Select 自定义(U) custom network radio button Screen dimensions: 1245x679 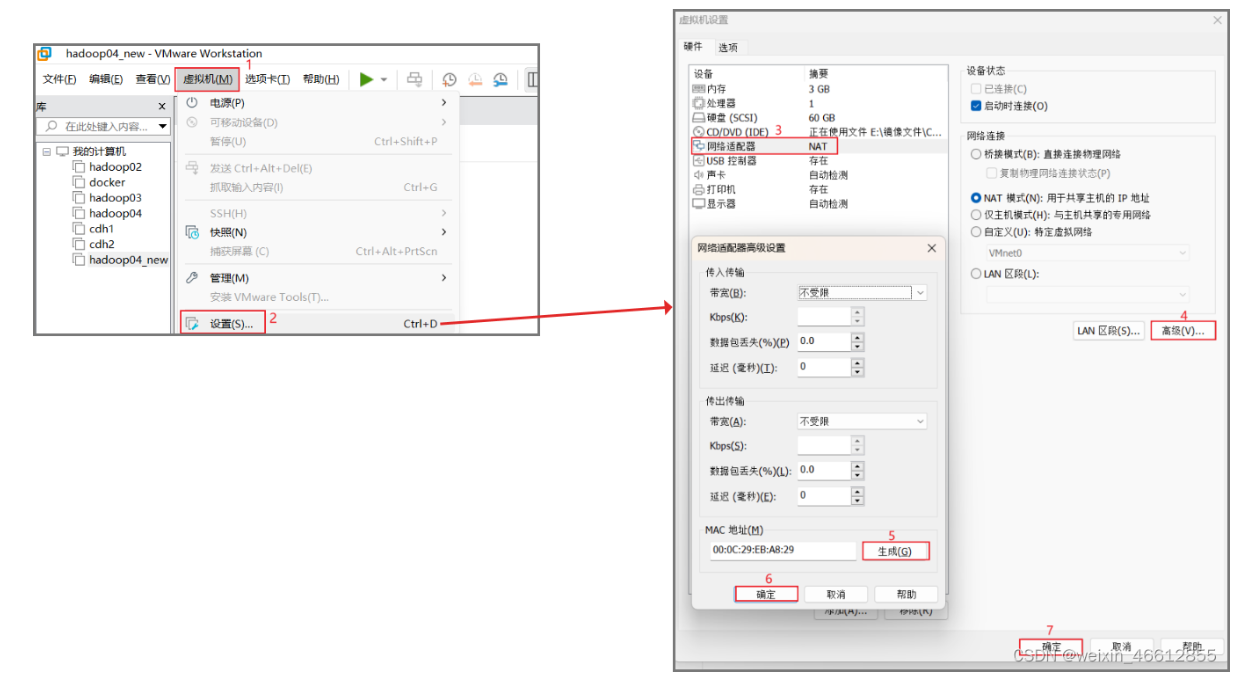pos(976,231)
